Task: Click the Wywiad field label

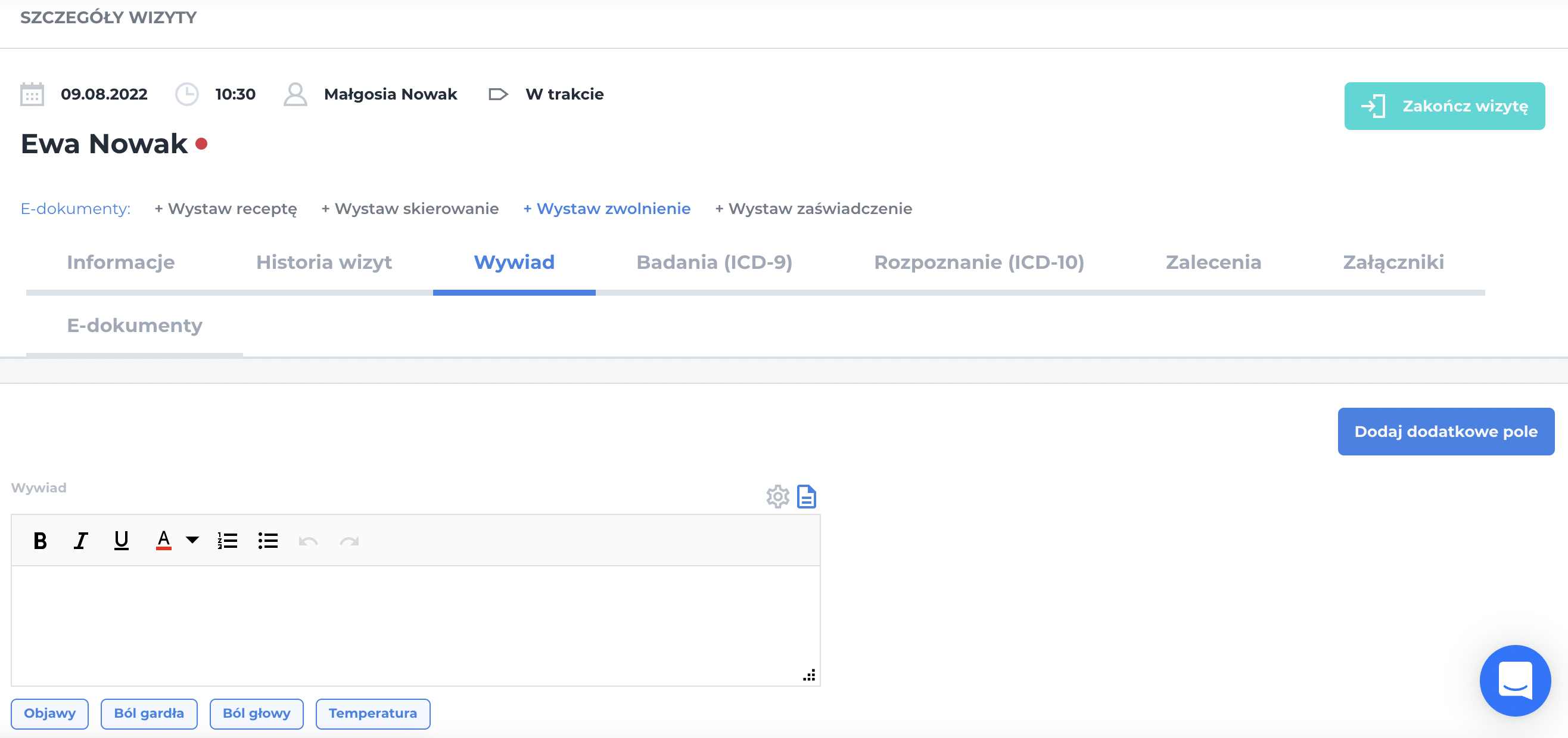Action: click(x=39, y=488)
